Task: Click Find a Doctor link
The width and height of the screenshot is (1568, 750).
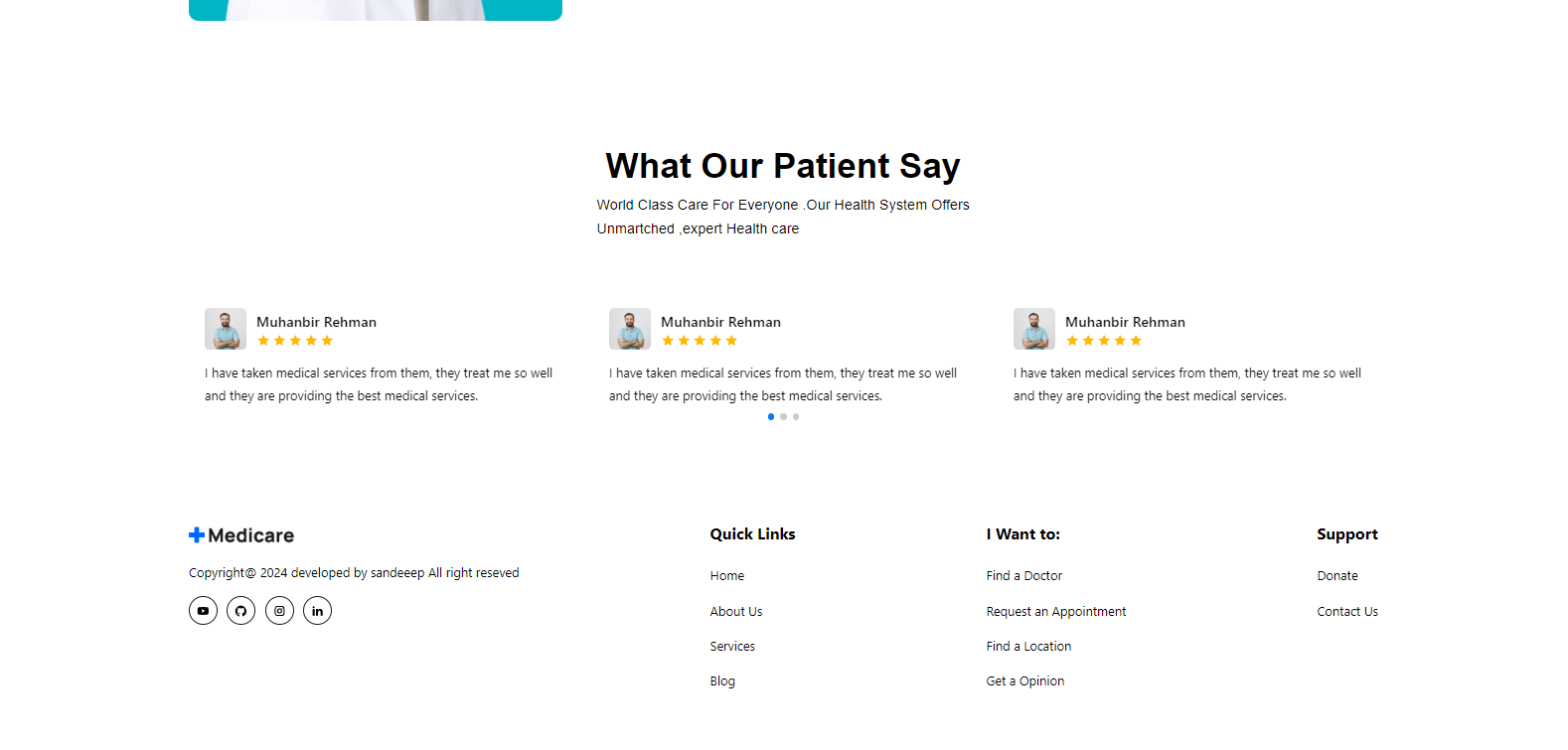Action: (1024, 576)
